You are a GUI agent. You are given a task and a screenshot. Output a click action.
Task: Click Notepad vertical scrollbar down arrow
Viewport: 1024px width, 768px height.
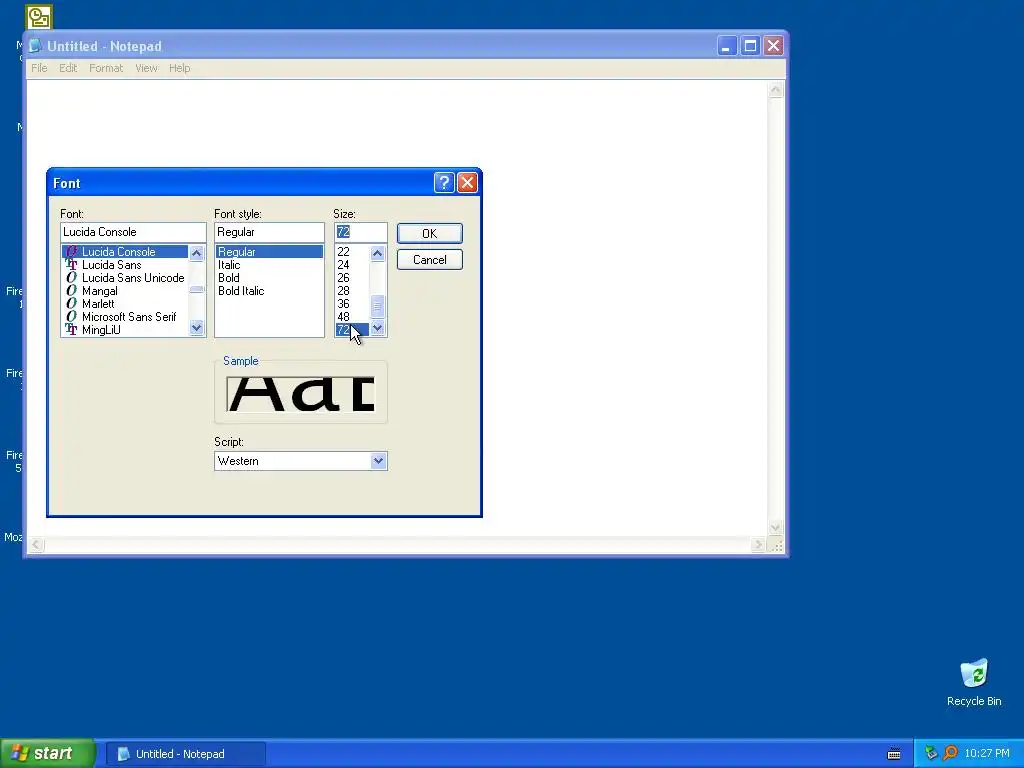click(x=775, y=528)
